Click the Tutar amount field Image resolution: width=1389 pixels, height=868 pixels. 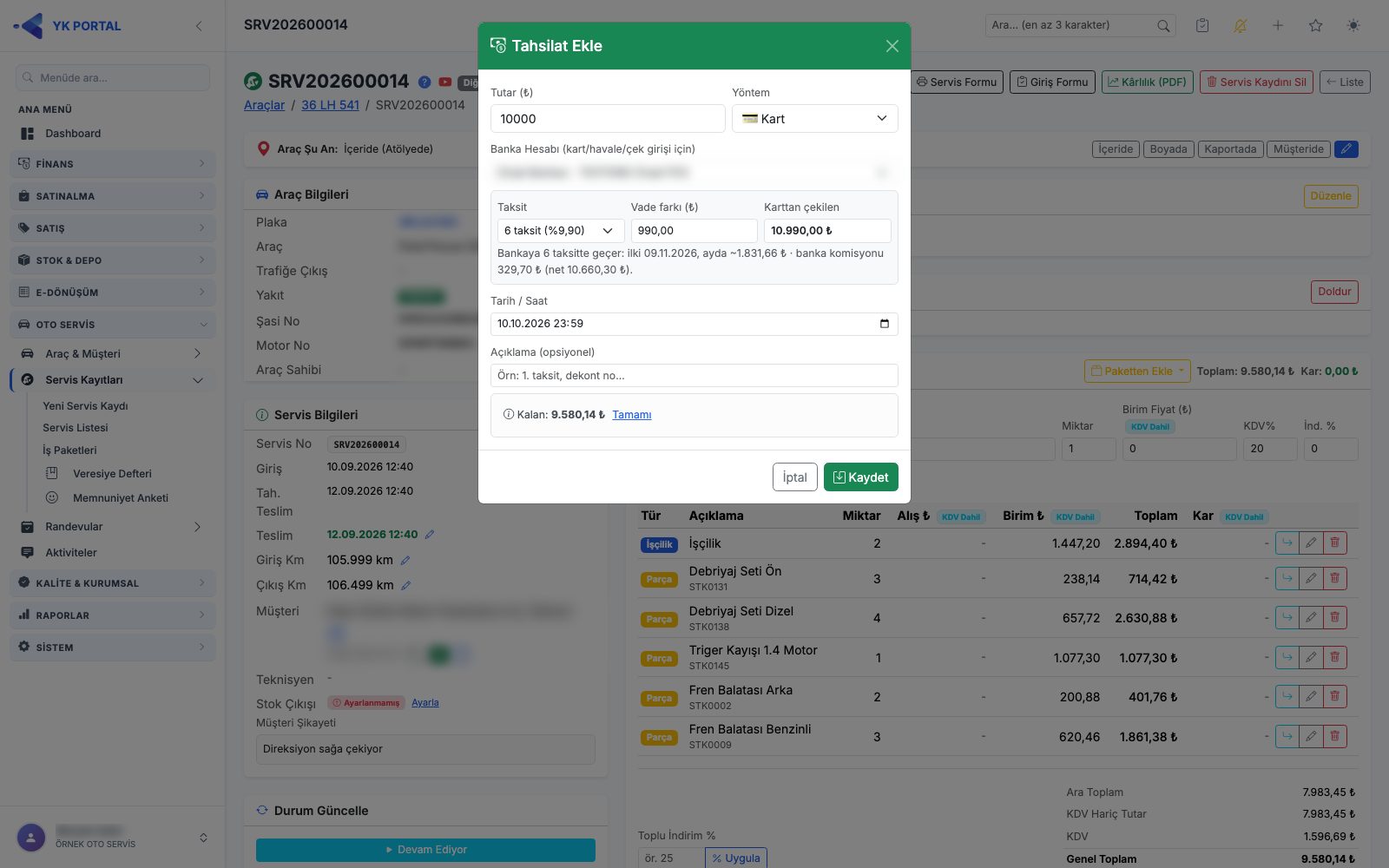[608, 119]
